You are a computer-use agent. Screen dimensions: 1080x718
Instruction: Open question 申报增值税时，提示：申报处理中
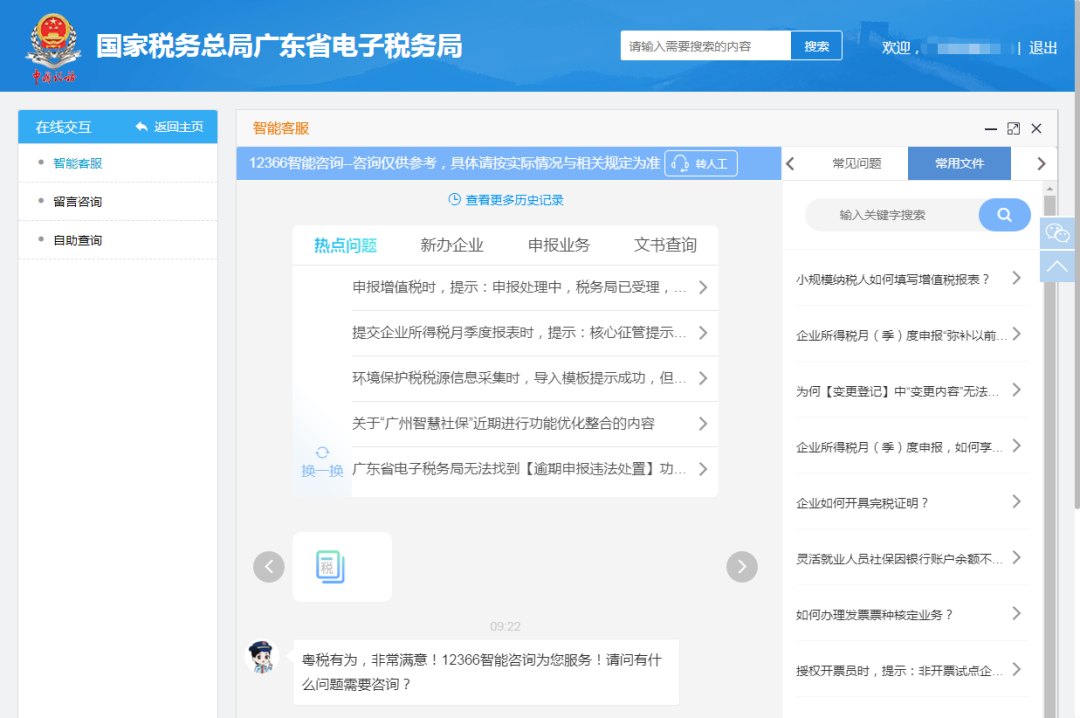click(x=519, y=287)
